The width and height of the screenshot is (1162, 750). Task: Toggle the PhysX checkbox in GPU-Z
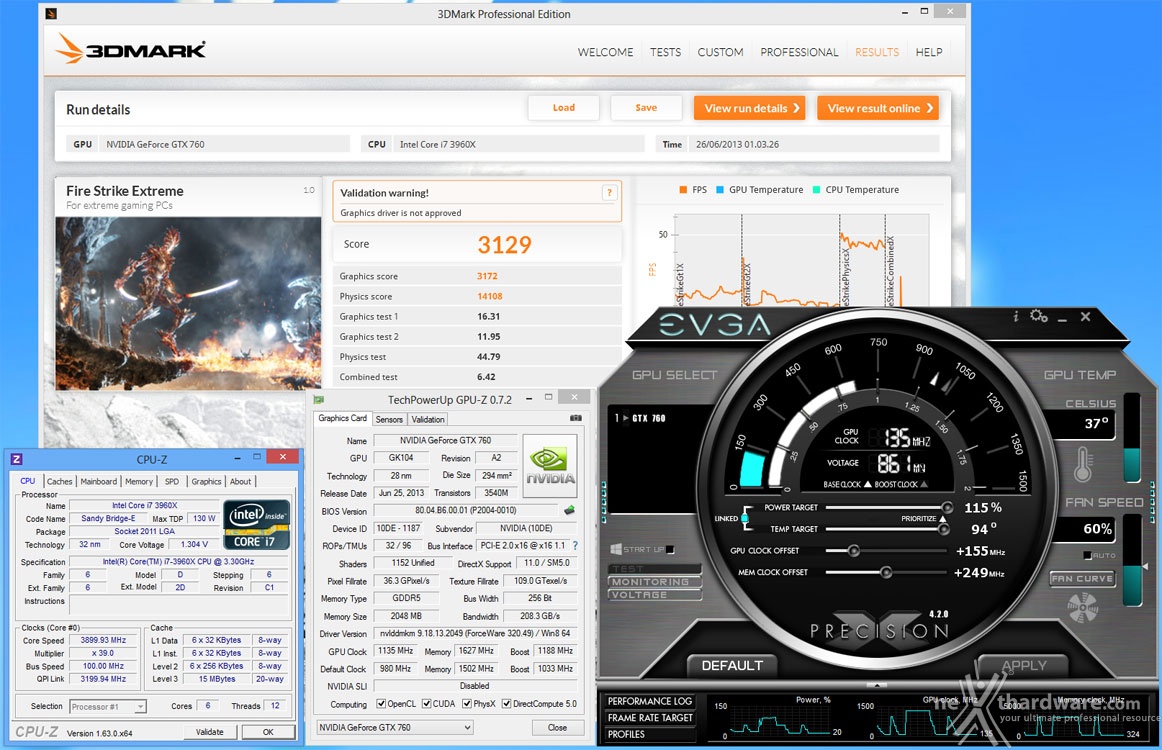(x=467, y=704)
